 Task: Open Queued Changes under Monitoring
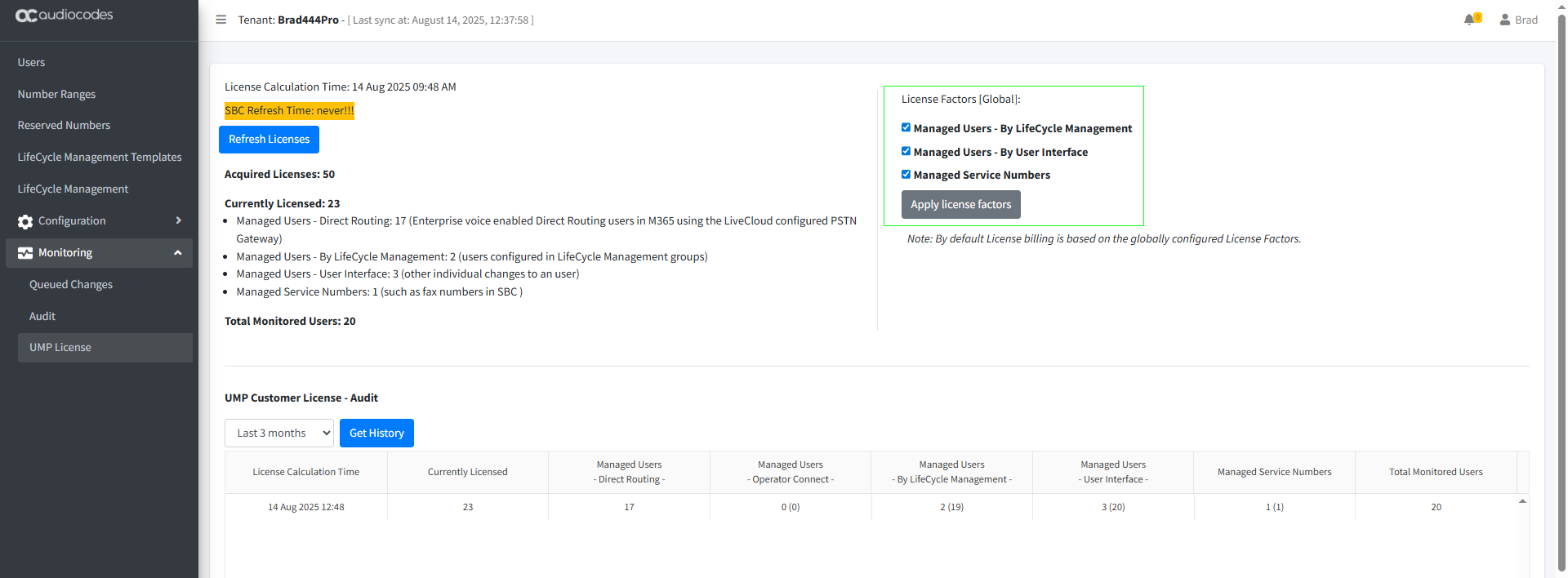71,285
